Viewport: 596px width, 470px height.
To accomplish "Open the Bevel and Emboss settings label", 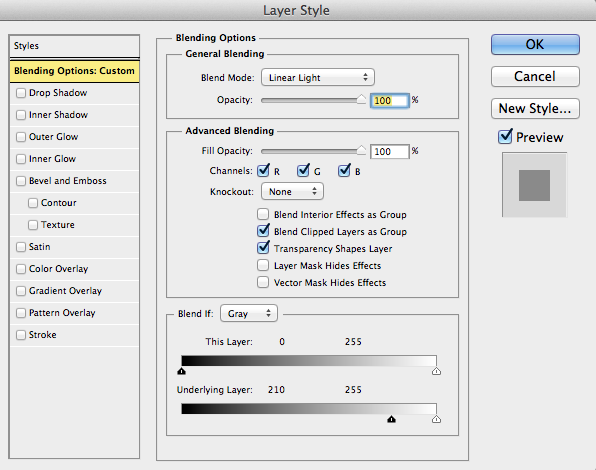I will click(x=68, y=181).
